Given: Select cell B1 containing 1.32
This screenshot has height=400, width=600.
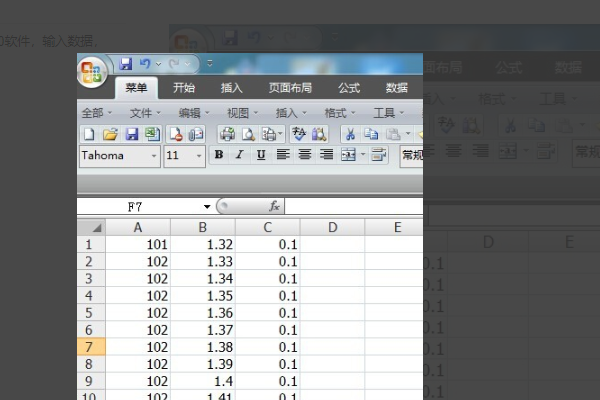Looking at the screenshot, I should pos(202,245).
